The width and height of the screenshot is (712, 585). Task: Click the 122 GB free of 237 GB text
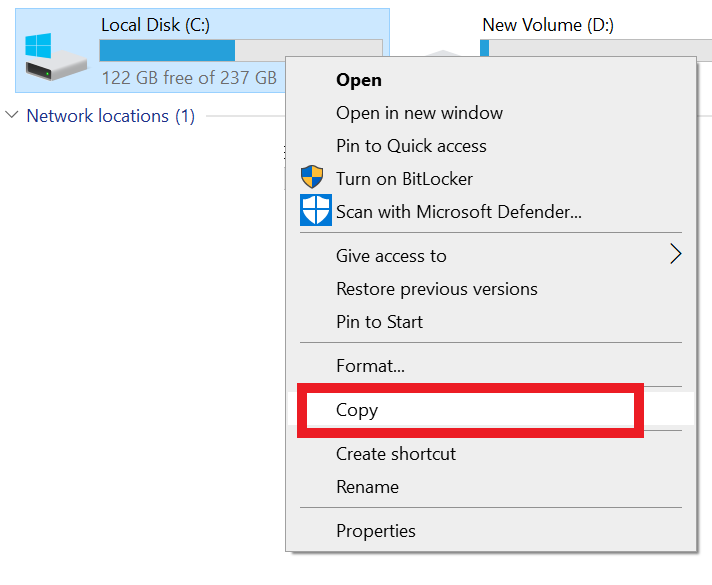(x=188, y=77)
